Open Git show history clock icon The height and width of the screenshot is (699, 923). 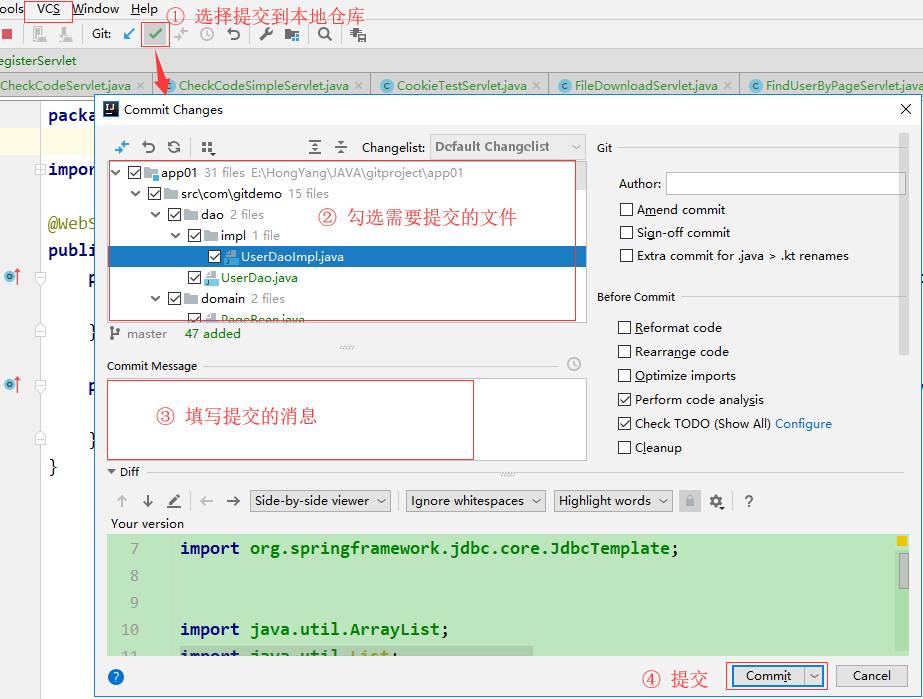207,34
